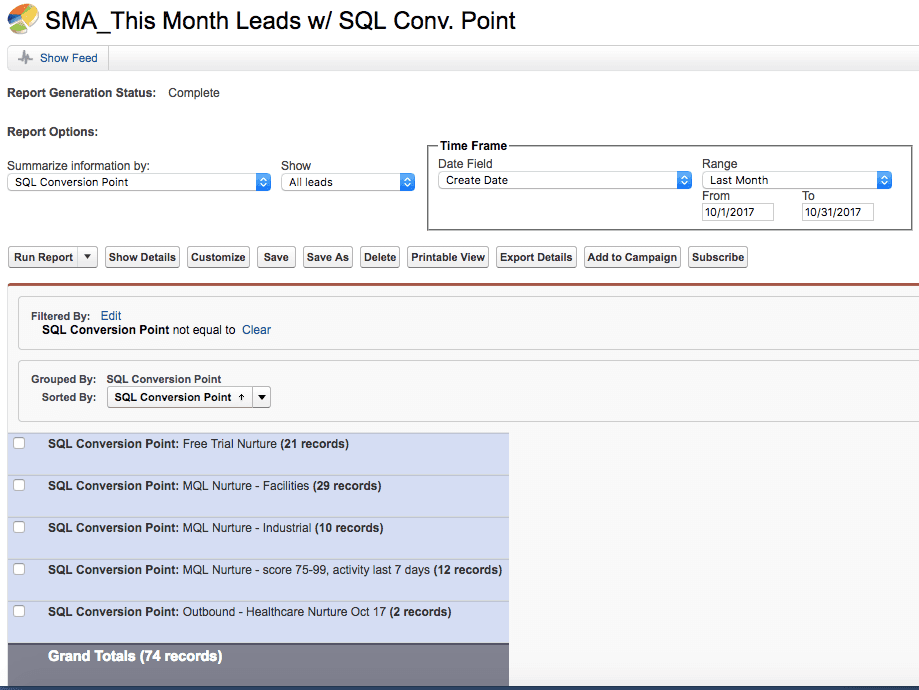The image size is (919, 690).
Task: Click the Export Details button
Action: tap(536, 257)
